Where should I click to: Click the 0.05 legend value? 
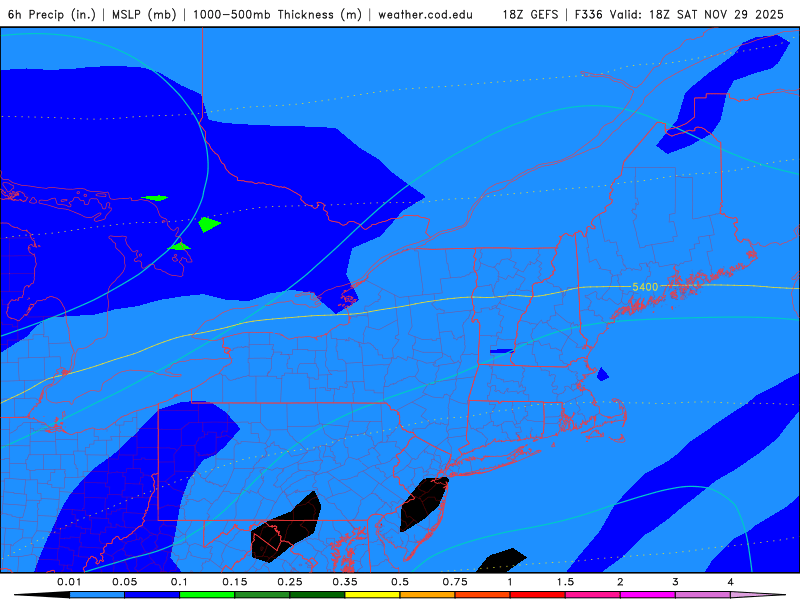tap(124, 582)
